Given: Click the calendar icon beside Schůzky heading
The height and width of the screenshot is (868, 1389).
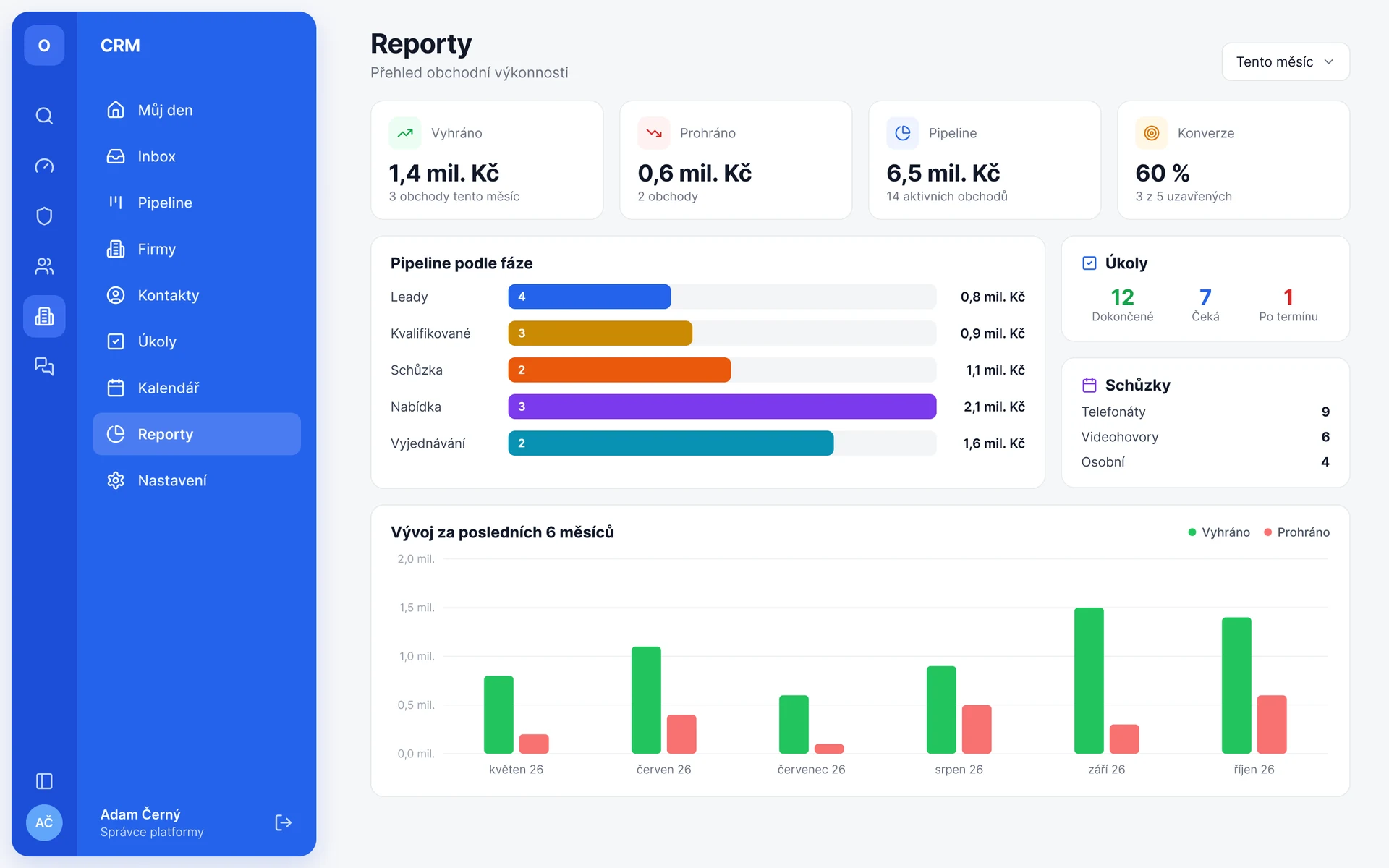Looking at the screenshot, I should click(x=1089, y=385).
